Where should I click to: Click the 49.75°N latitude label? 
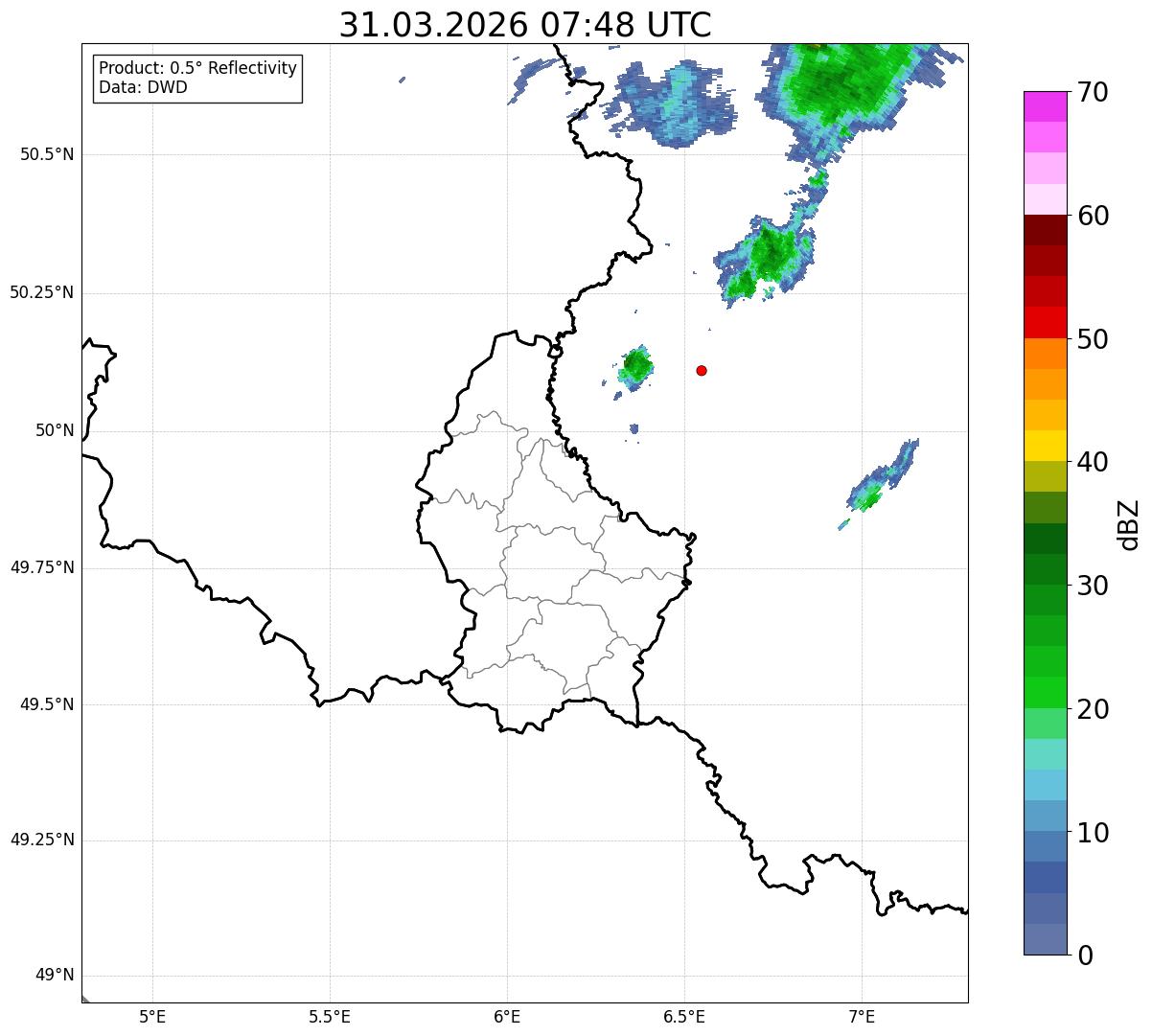pyautogui.click(x=42, y=567)
